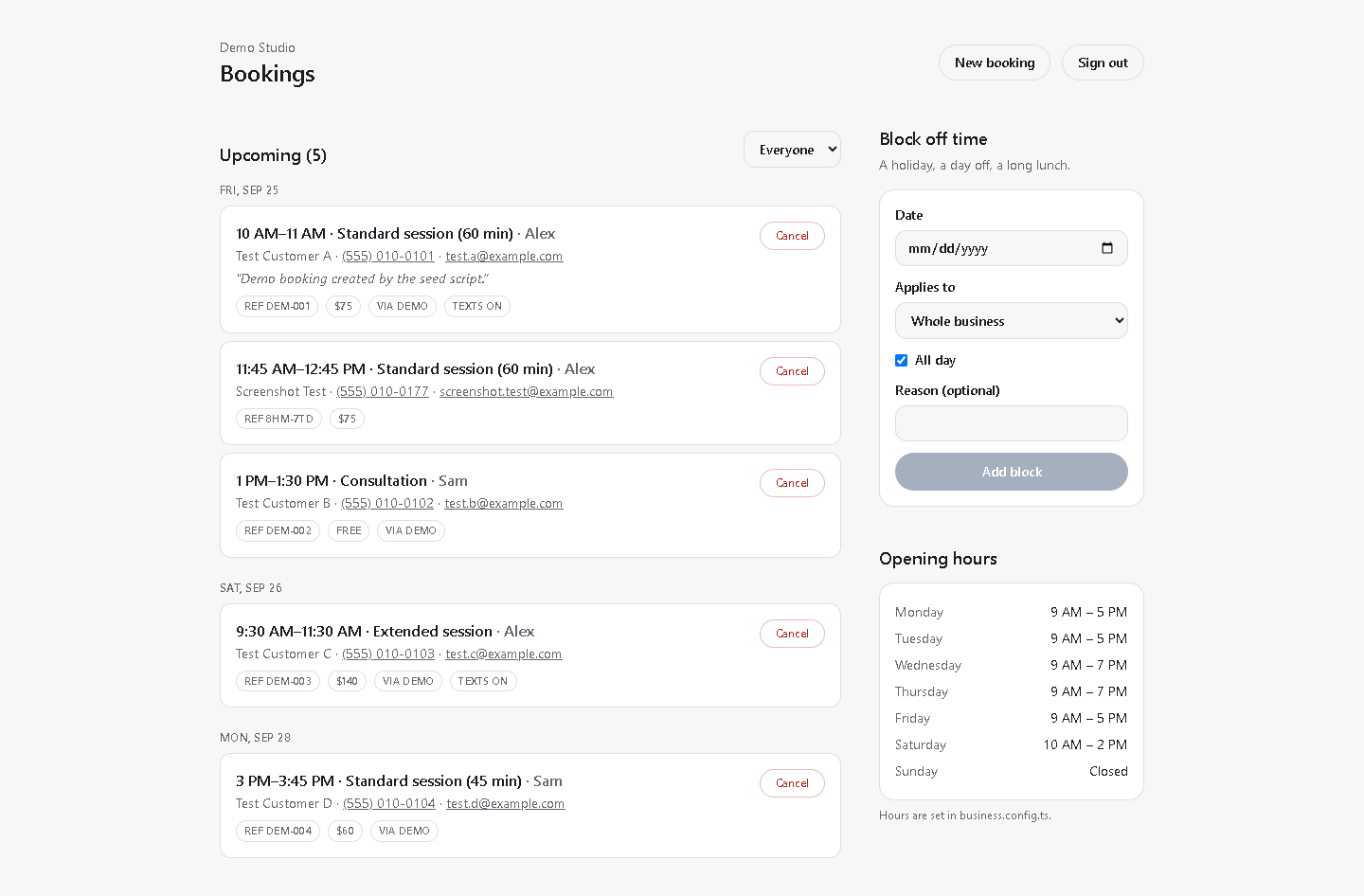
Task: Click the Monday 9 AM – 5 PM row
Action: 1012,612
